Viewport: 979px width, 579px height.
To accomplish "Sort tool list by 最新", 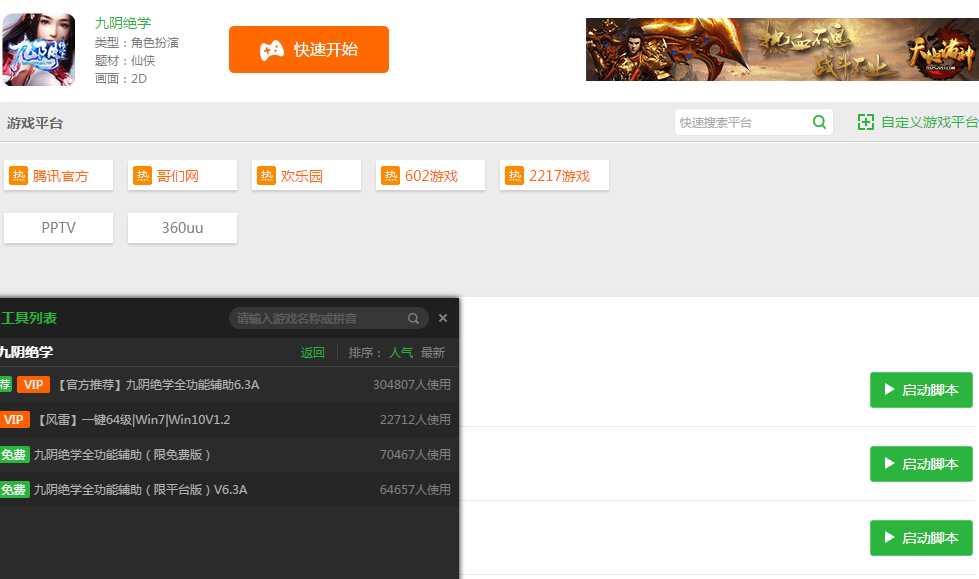I will click(x=433, y=353).
